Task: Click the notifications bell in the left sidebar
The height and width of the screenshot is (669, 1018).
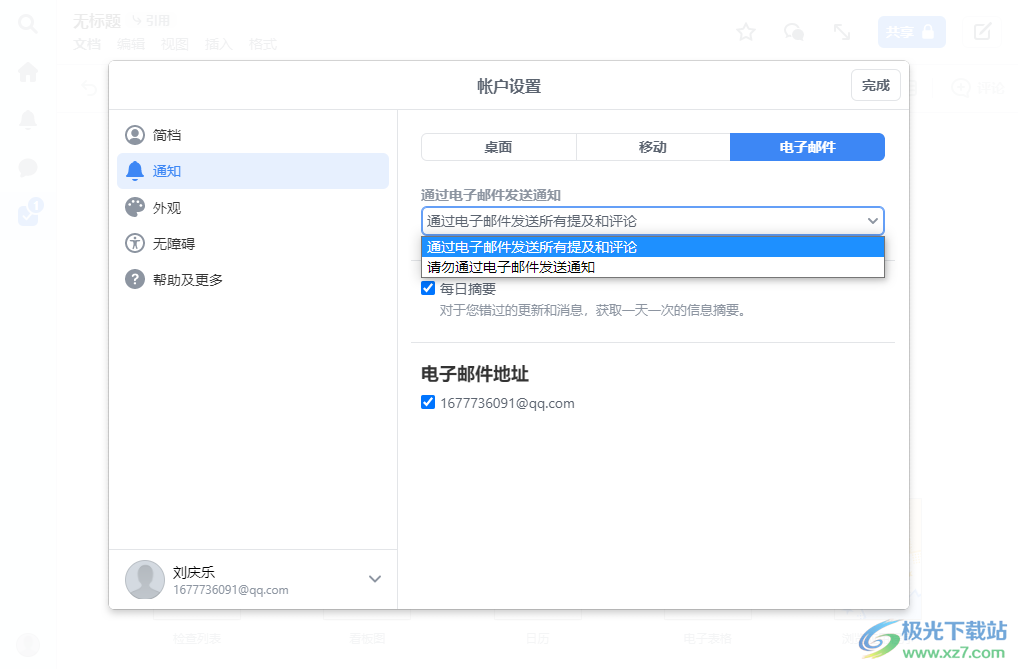Action: point(28,120)
